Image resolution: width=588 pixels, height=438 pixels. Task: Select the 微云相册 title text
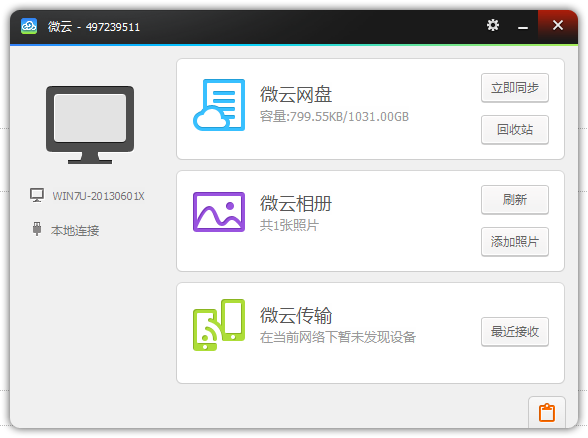click(296, 204)
